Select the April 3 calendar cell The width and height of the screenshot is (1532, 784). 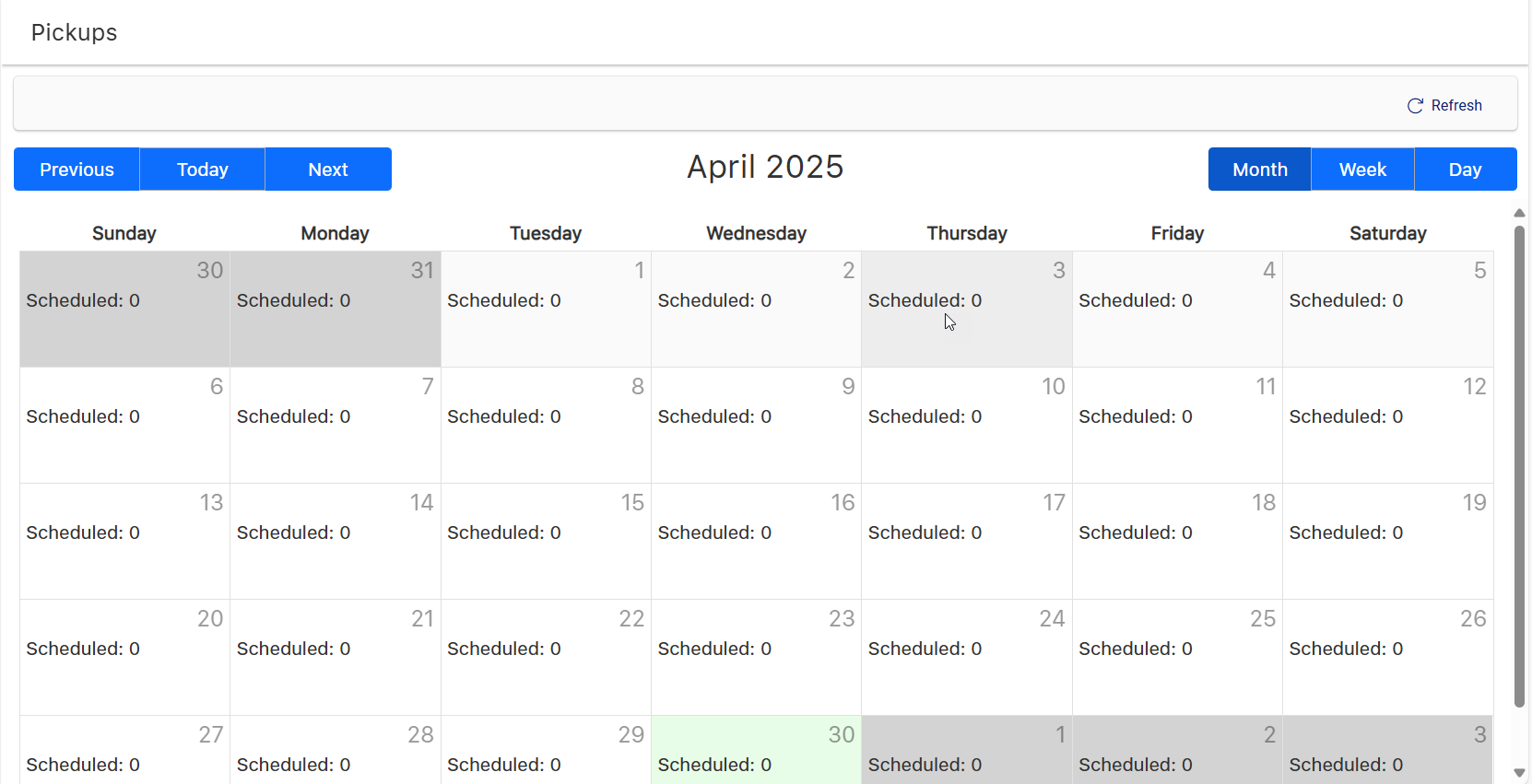pyautogui.click(x=966, y=310)
